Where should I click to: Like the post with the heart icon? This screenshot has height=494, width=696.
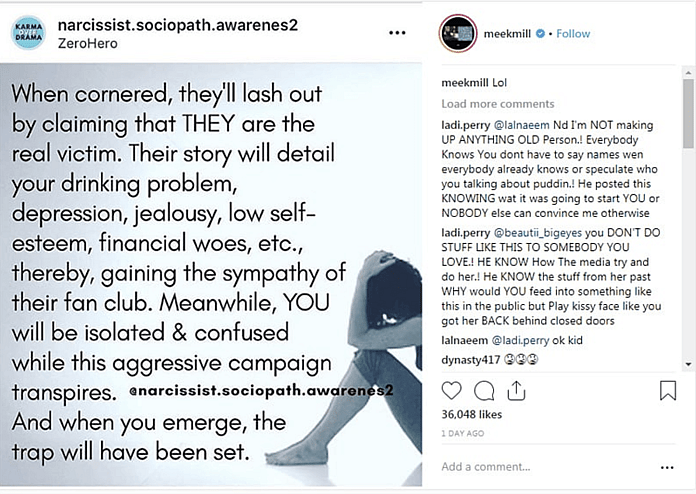pos(453,390)
